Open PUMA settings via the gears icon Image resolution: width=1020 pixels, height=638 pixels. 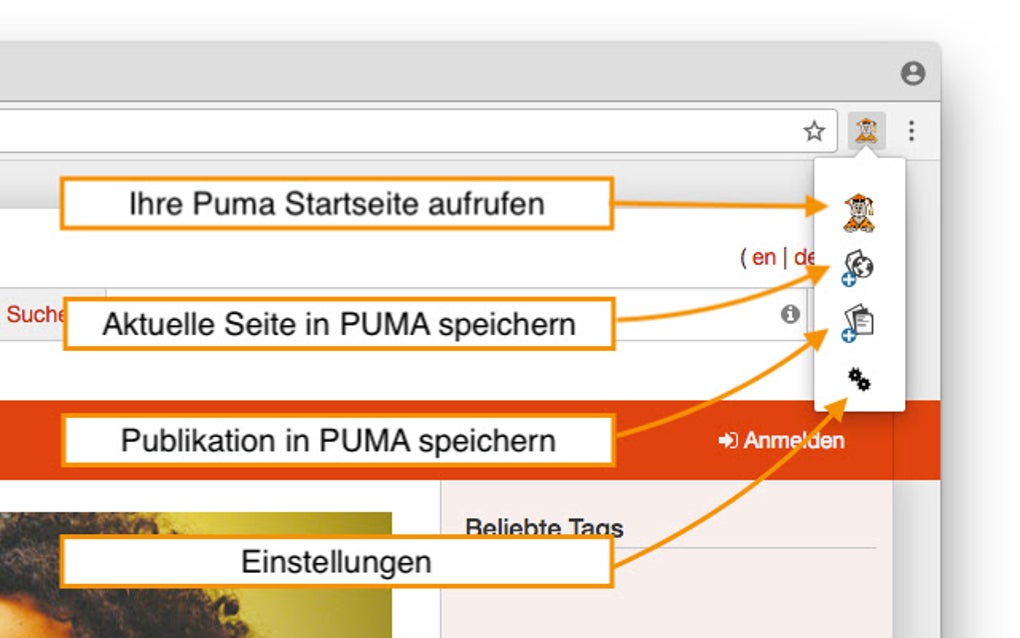point(859,379)
